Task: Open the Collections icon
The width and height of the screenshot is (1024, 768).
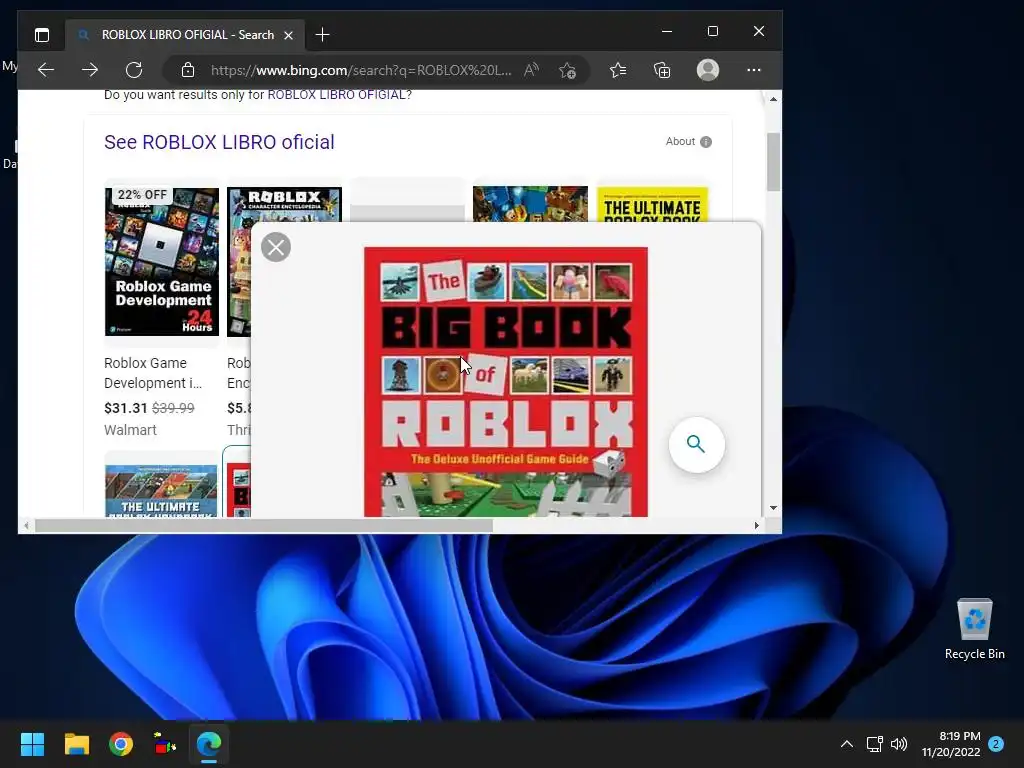Action: (662, 70)
